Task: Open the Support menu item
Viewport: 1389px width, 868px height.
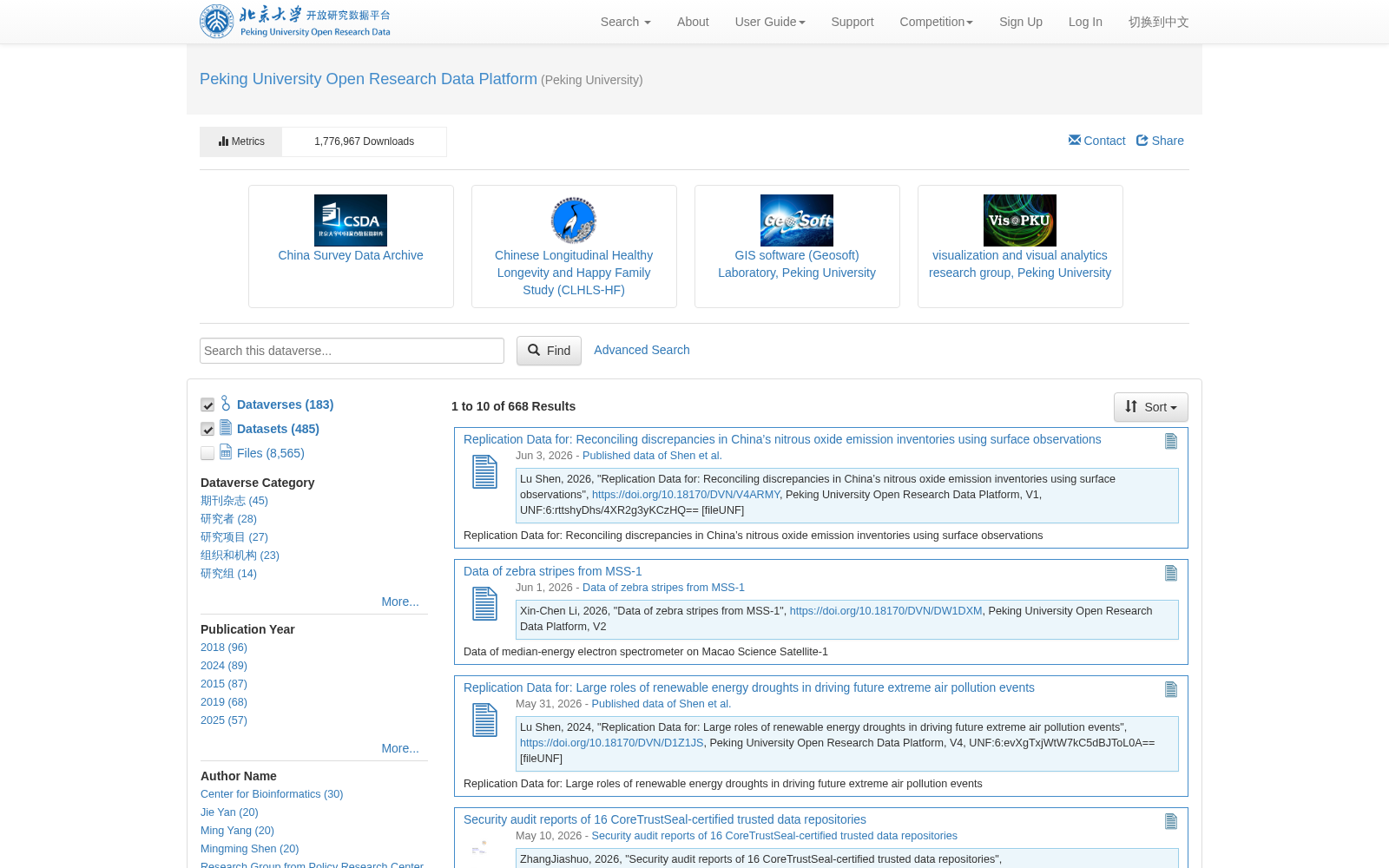Action: (852, 22)
